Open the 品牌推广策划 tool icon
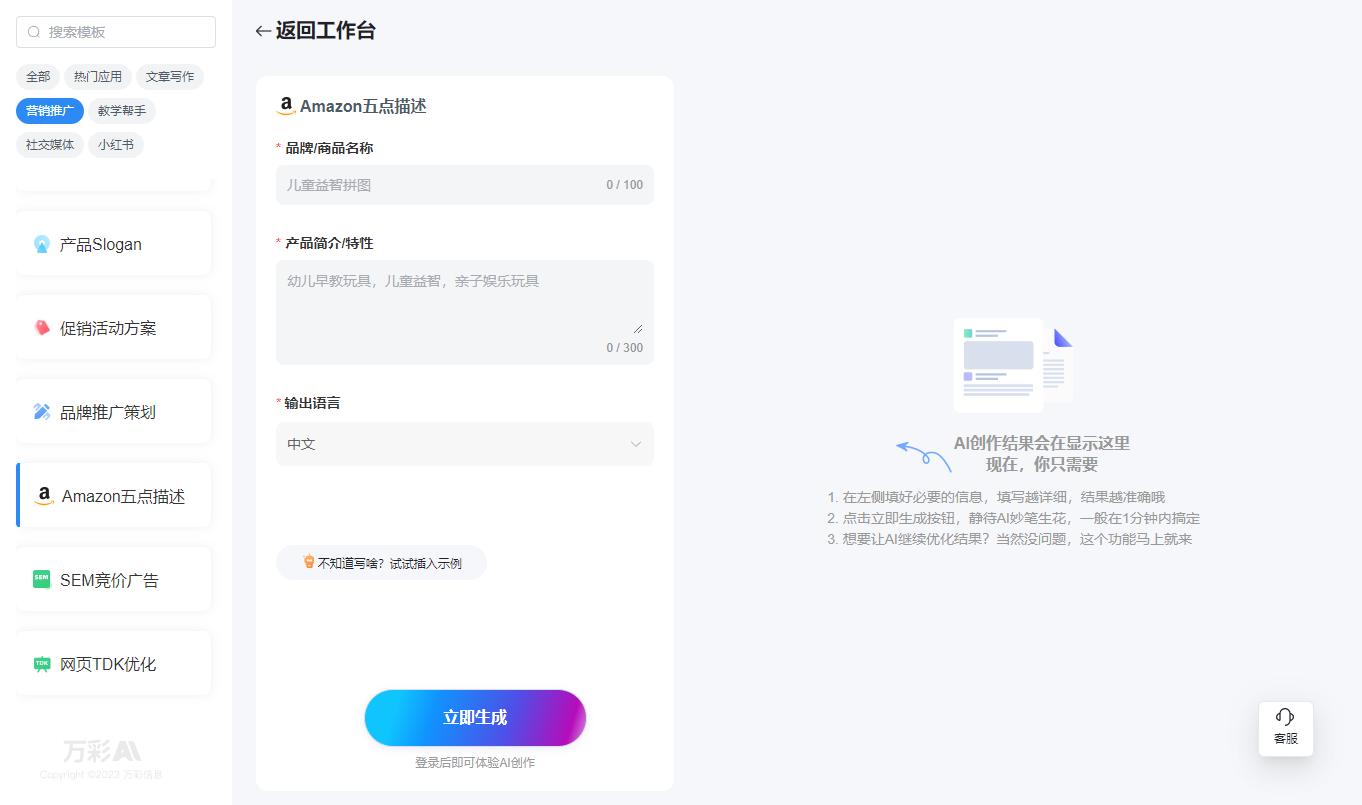 click(41, 411)
